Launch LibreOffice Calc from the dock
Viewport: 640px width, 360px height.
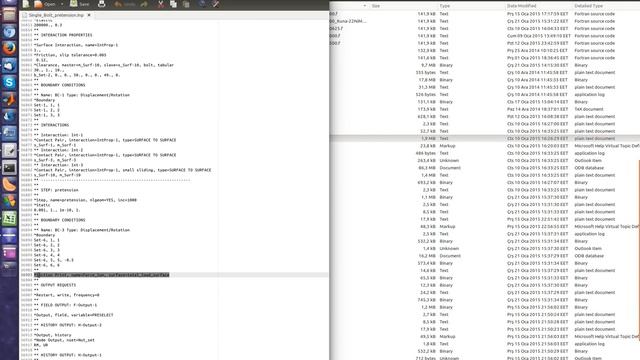(9, 218)
